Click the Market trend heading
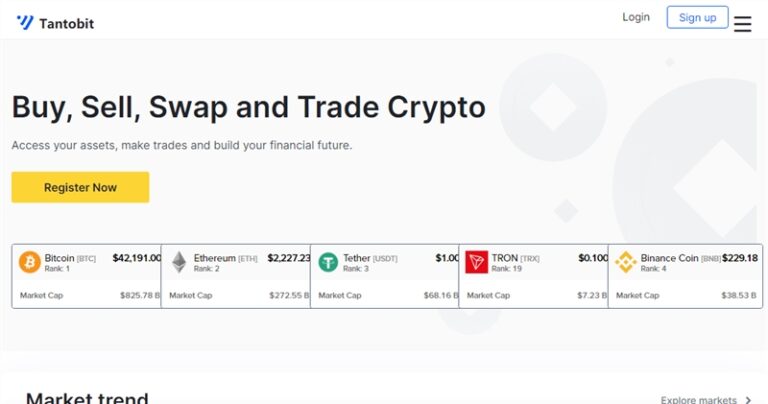Screen dimensions: 768x404 coord(87,398)
